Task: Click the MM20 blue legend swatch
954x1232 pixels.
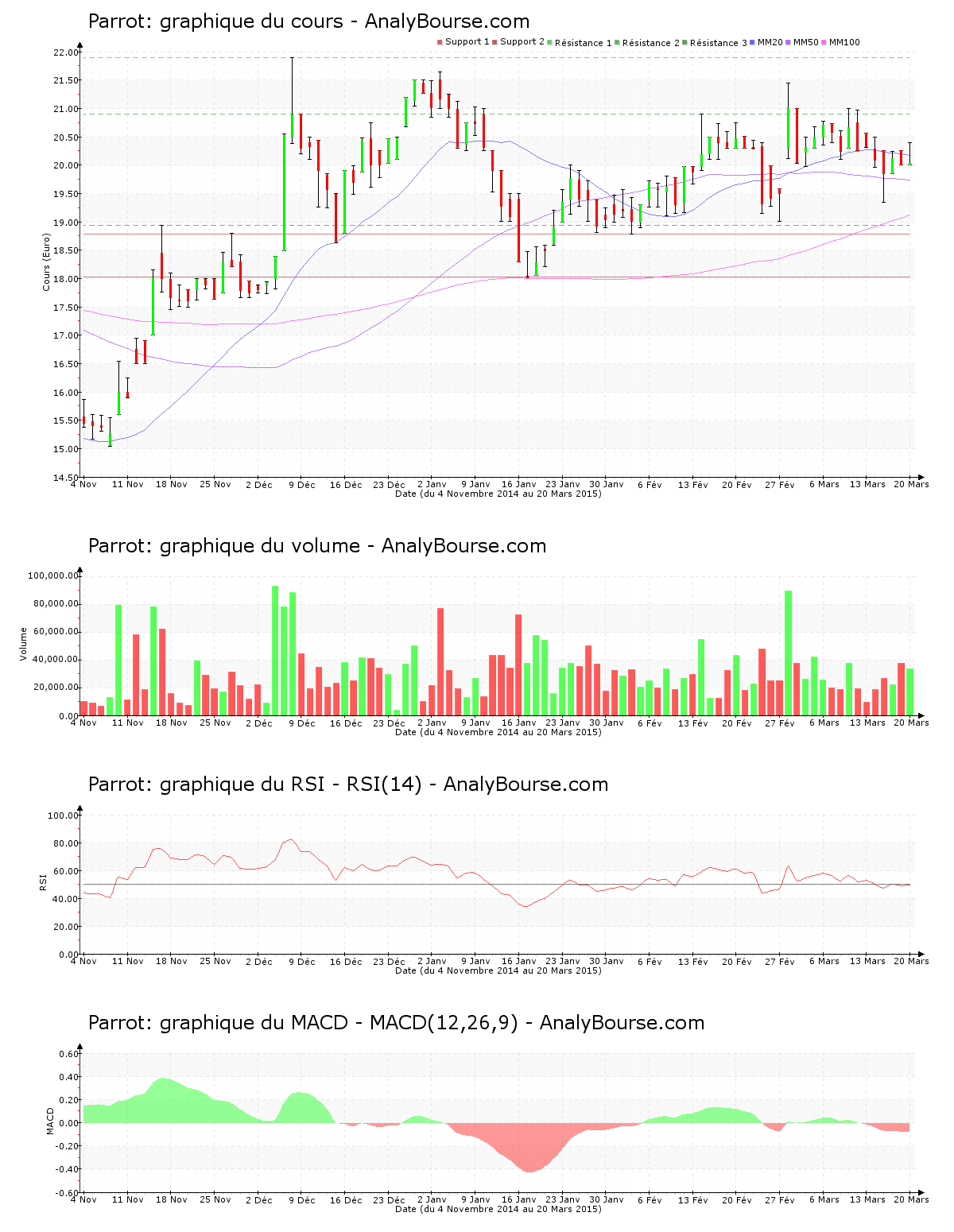Action: [x=753, y=42]
